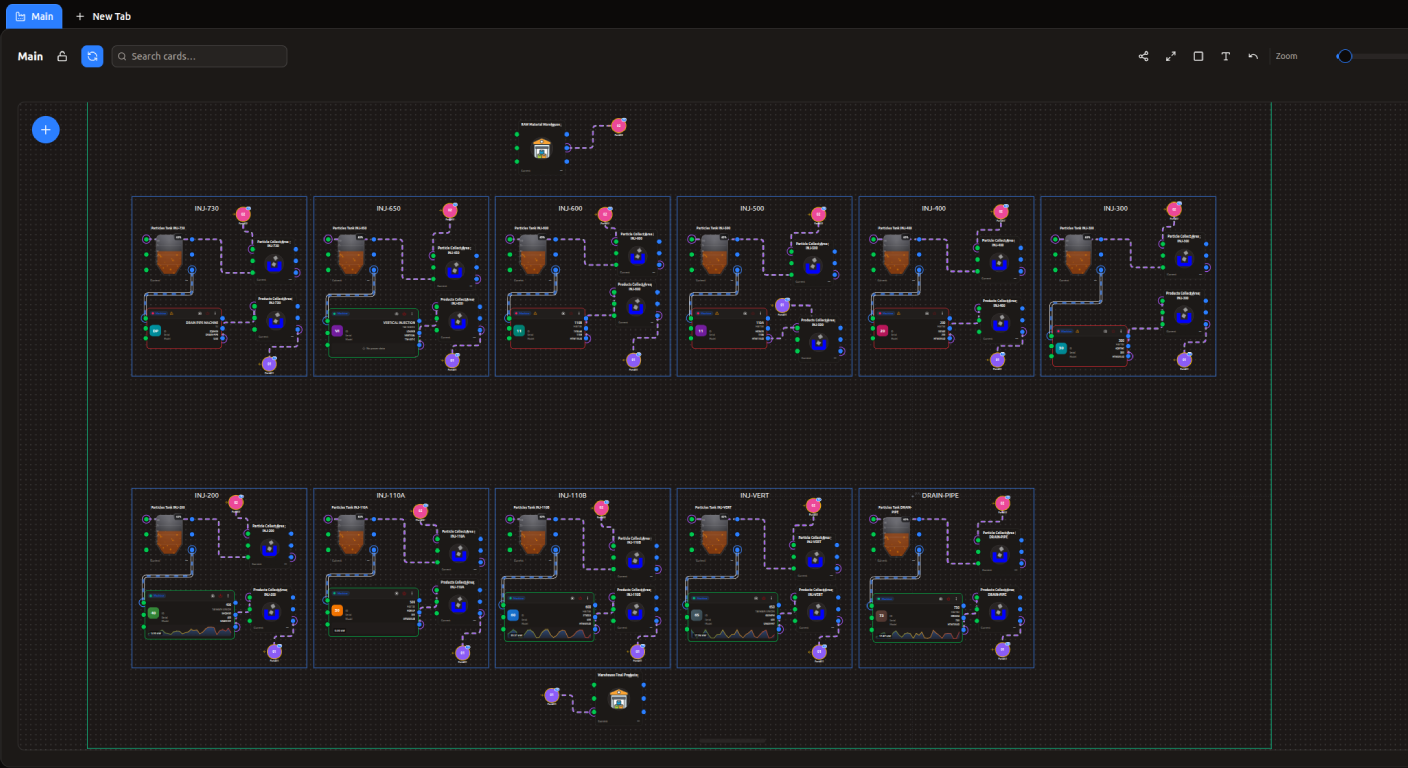Toggle the canvas lock next to Main

tap(62, 56)
